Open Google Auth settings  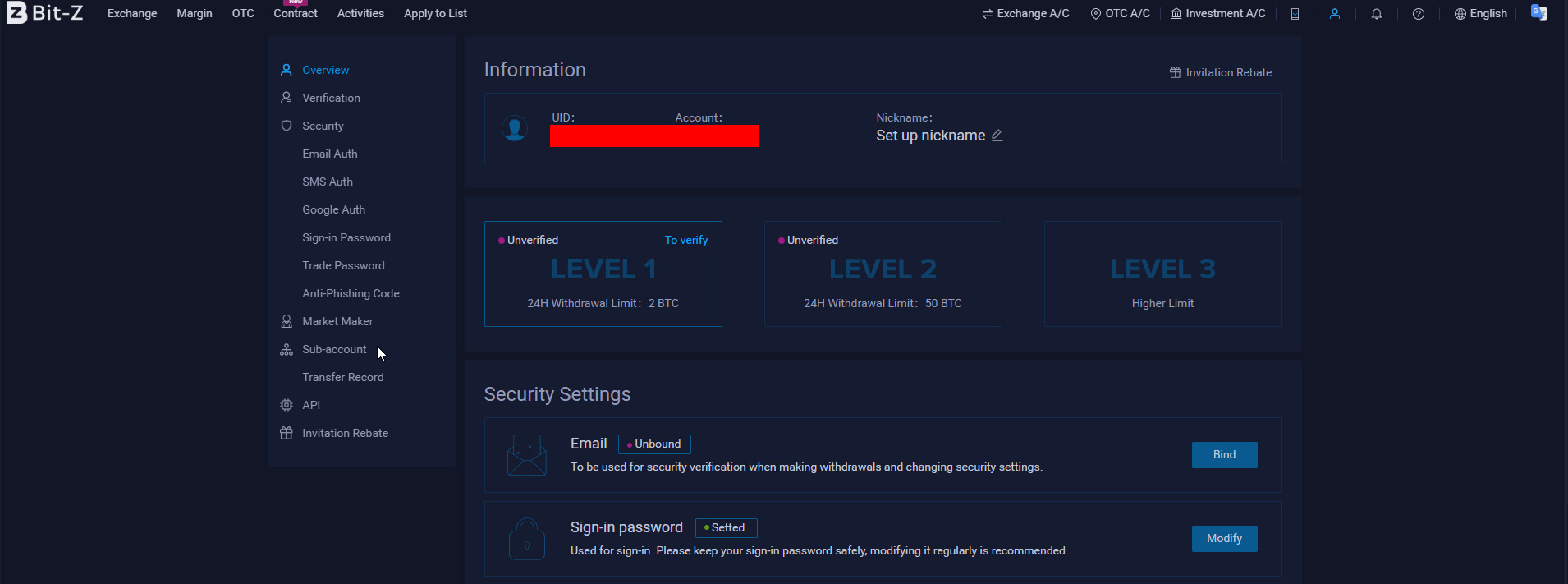tap(334, 209)
